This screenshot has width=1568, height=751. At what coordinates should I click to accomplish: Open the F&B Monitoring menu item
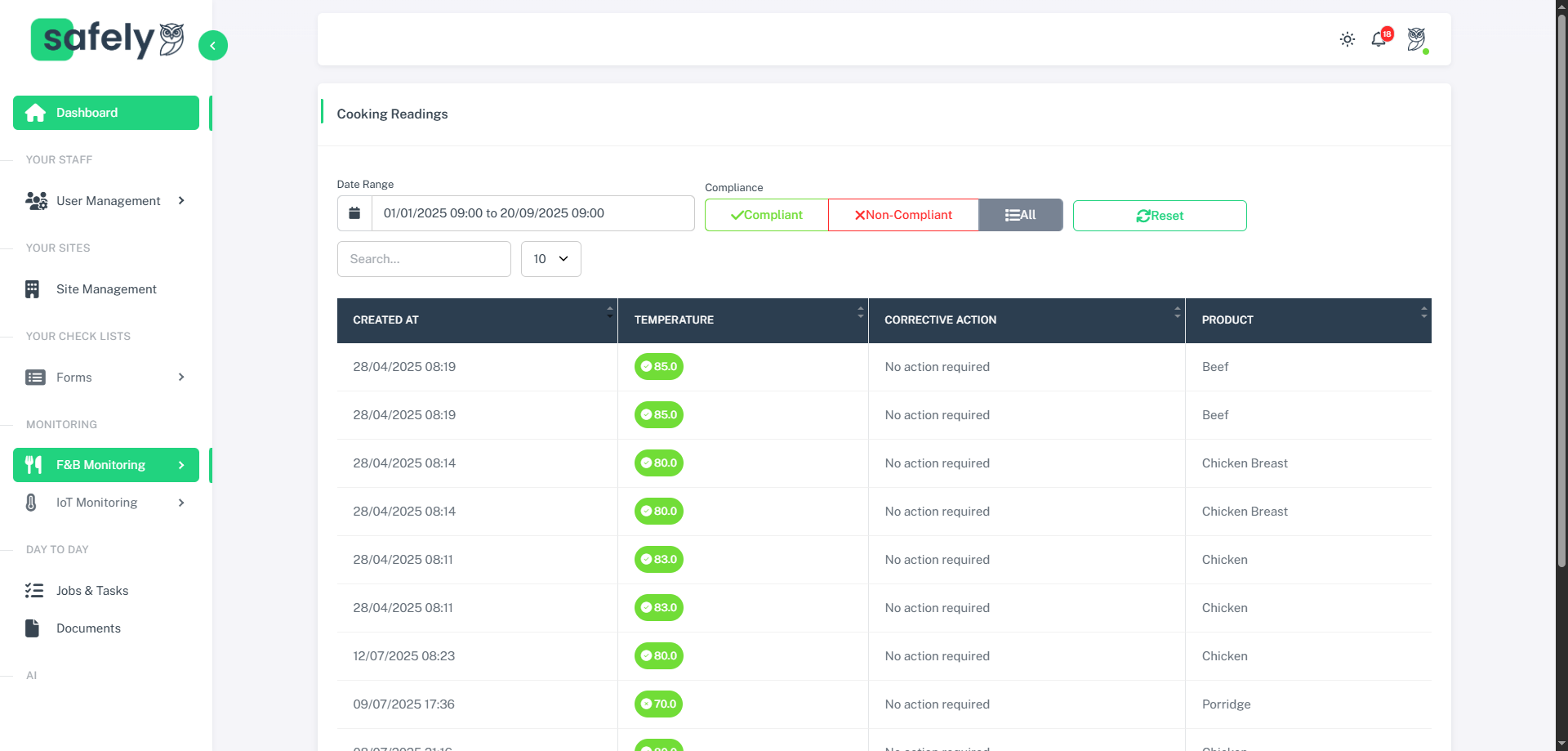106,465
